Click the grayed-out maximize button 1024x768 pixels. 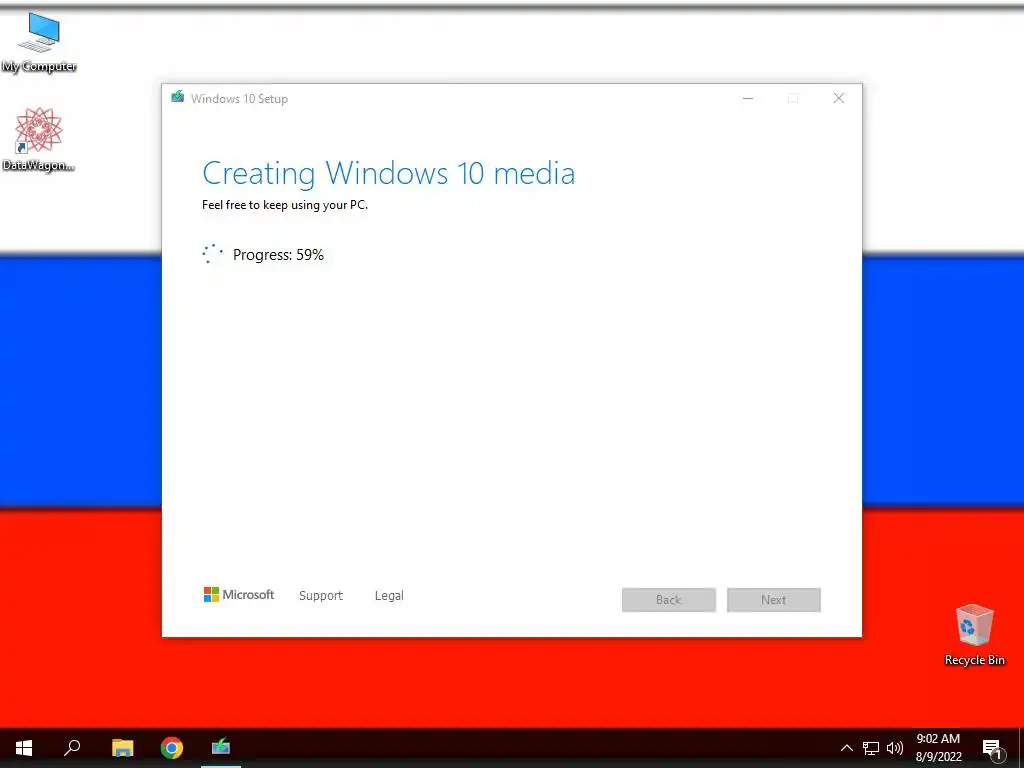click(793, 99)
